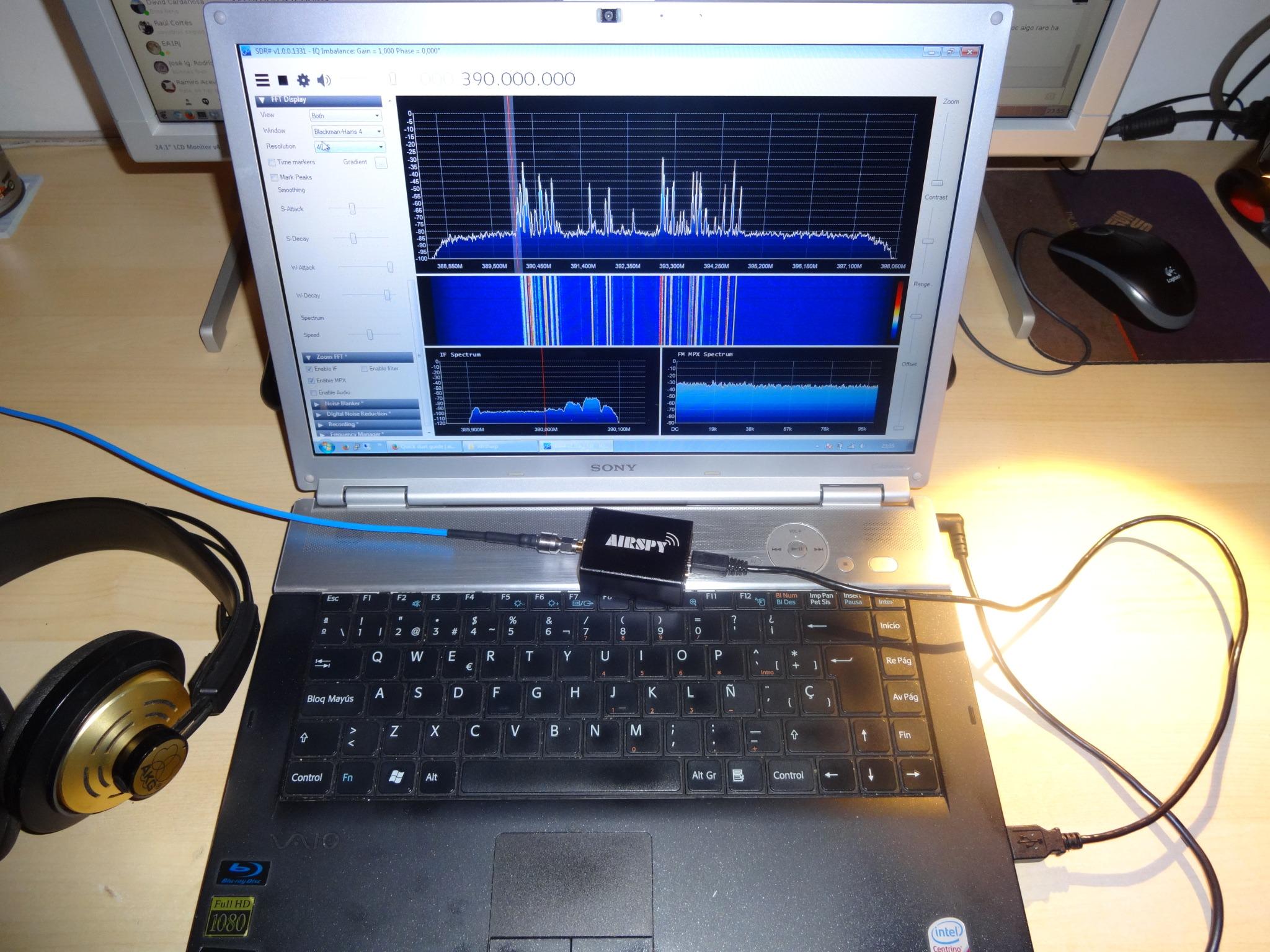Expand the Noise Blanker panel

343,403
